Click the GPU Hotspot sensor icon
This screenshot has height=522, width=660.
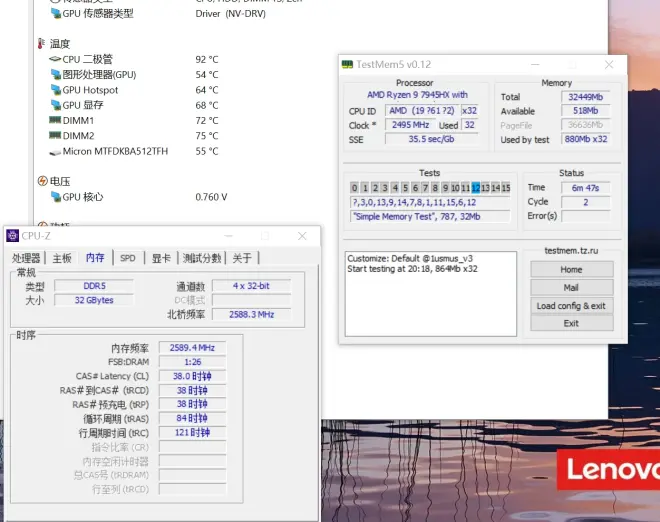(x=54, y=90)
